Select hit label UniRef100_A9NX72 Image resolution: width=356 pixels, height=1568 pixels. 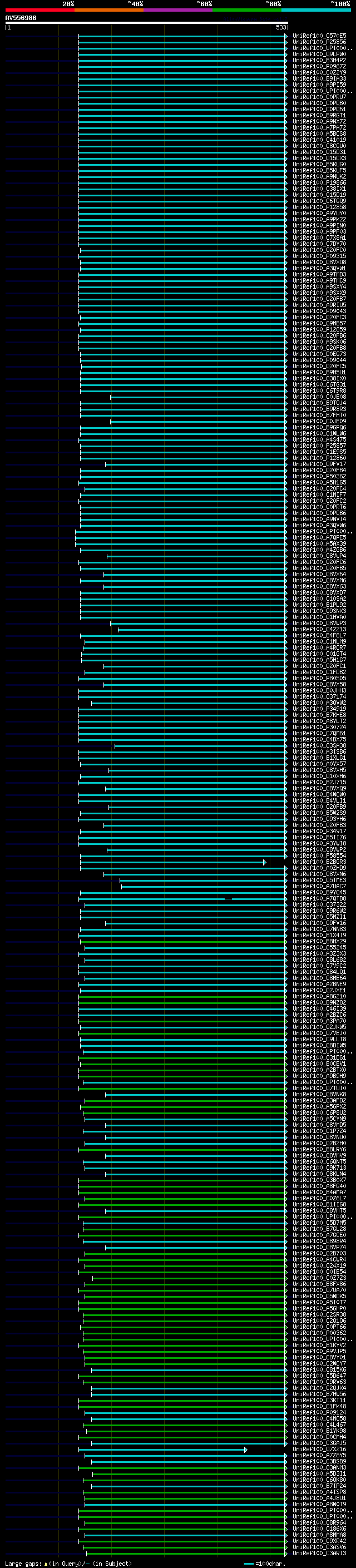point(319,122)
